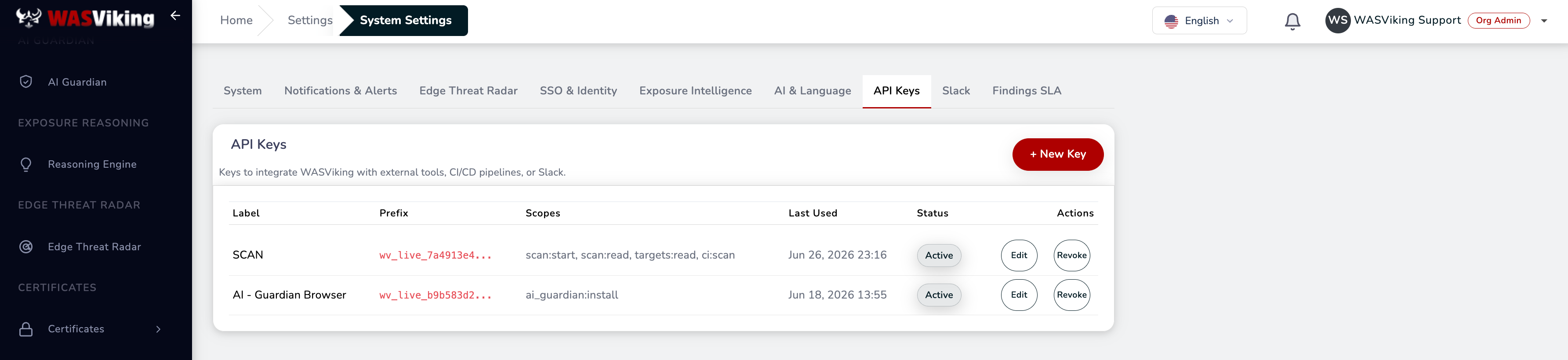This screenshot has width=1568, height=360.
Task: Click Active status of AI - Guardian Browser
Action: (939, 295)
